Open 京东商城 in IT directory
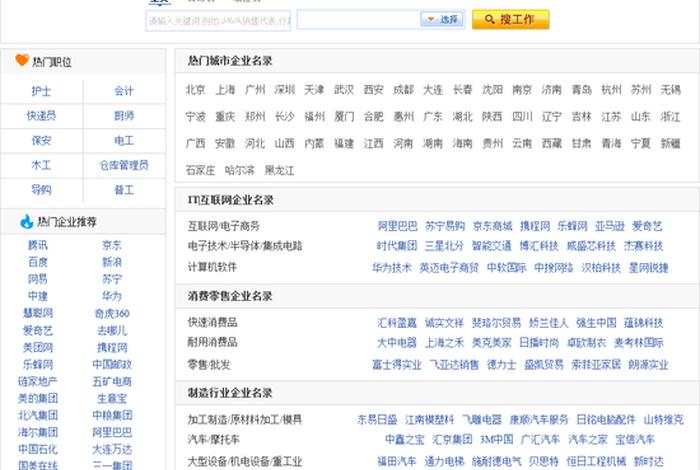Image resolution: width=700 pixels, height=470 pixels. click(x=492, y=226)
